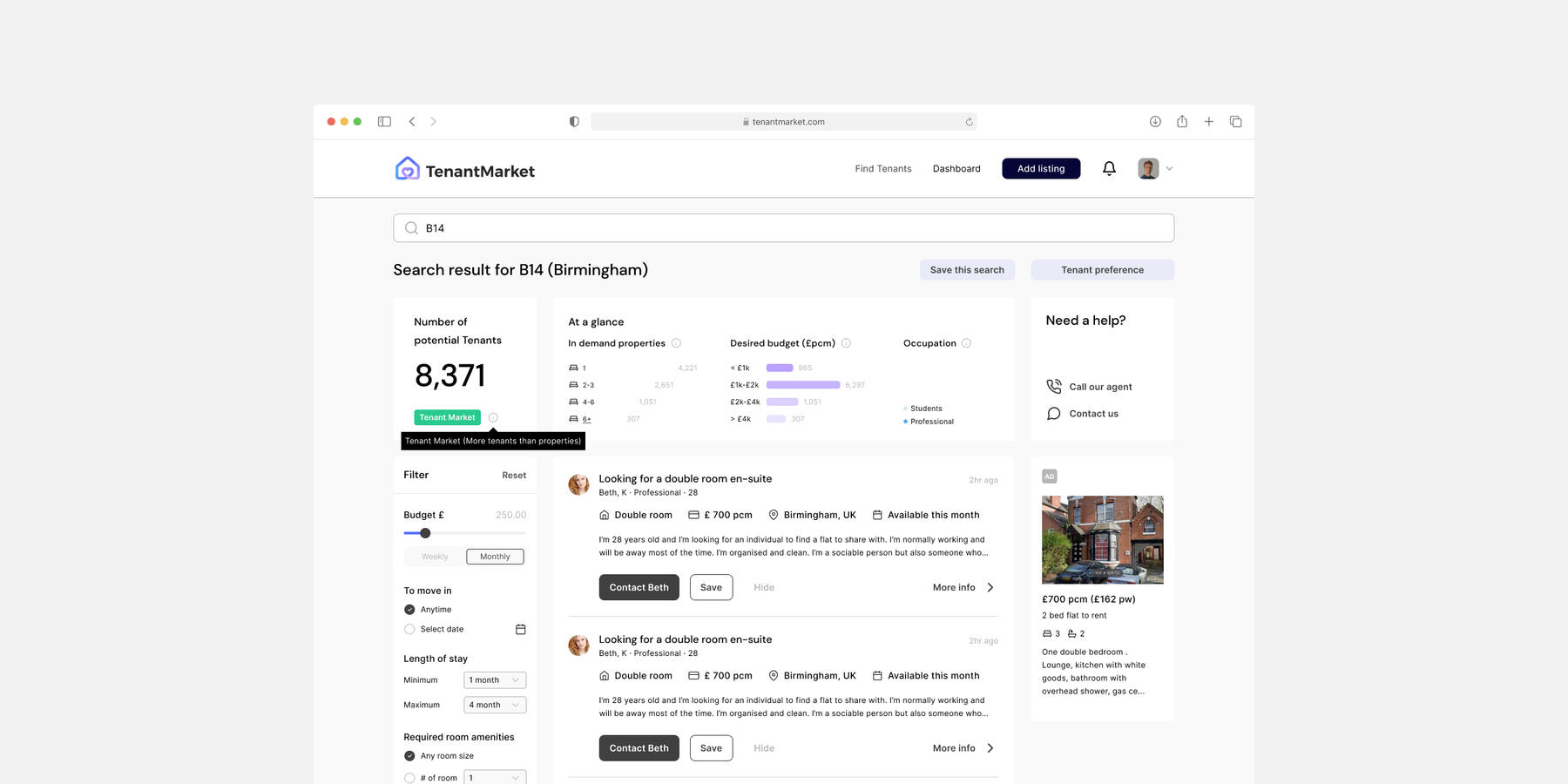This screenshot has height=784, width=1568.
Task: Click the info icon next to Desired budget
Action: 844,342
